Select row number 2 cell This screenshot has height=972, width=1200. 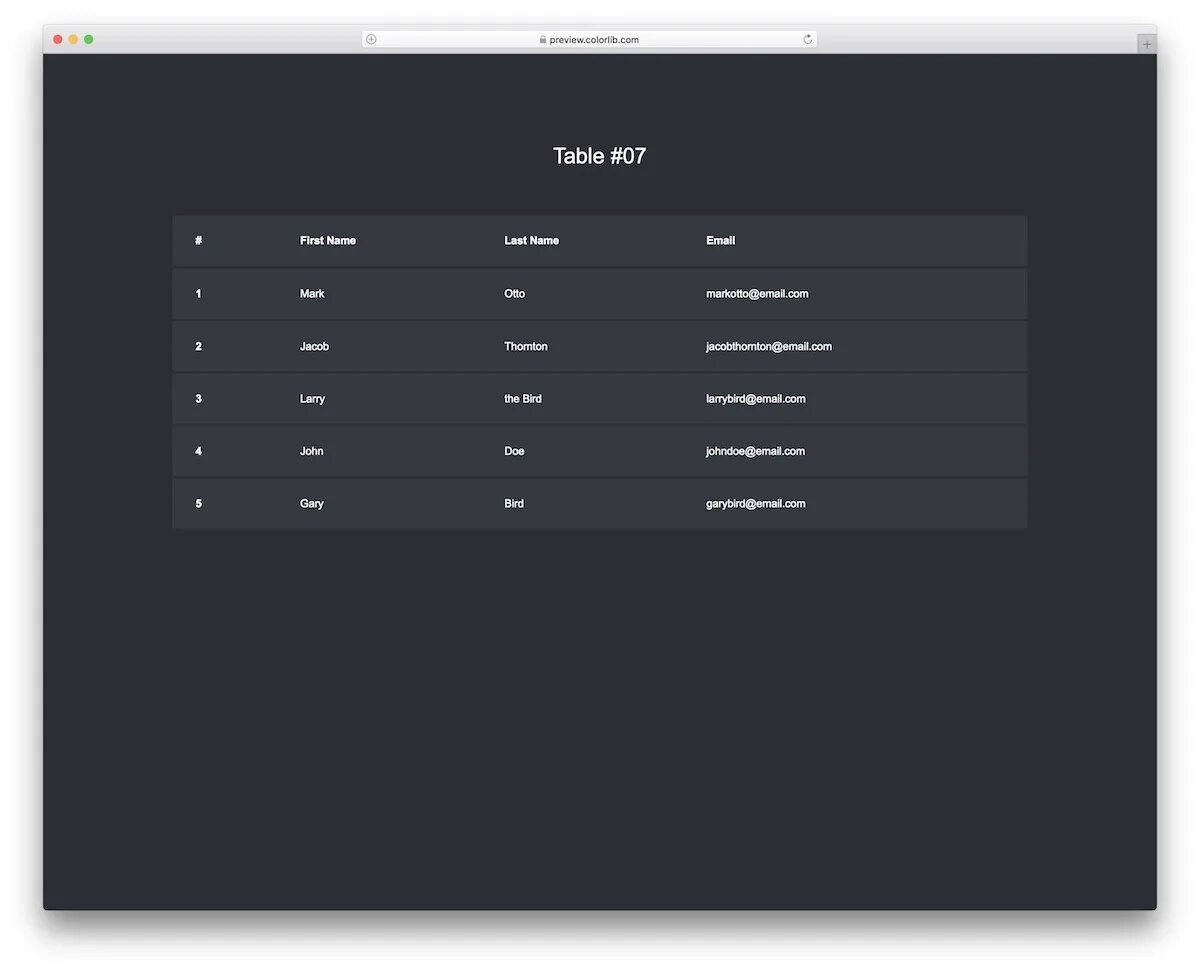(x=198, y=346)
